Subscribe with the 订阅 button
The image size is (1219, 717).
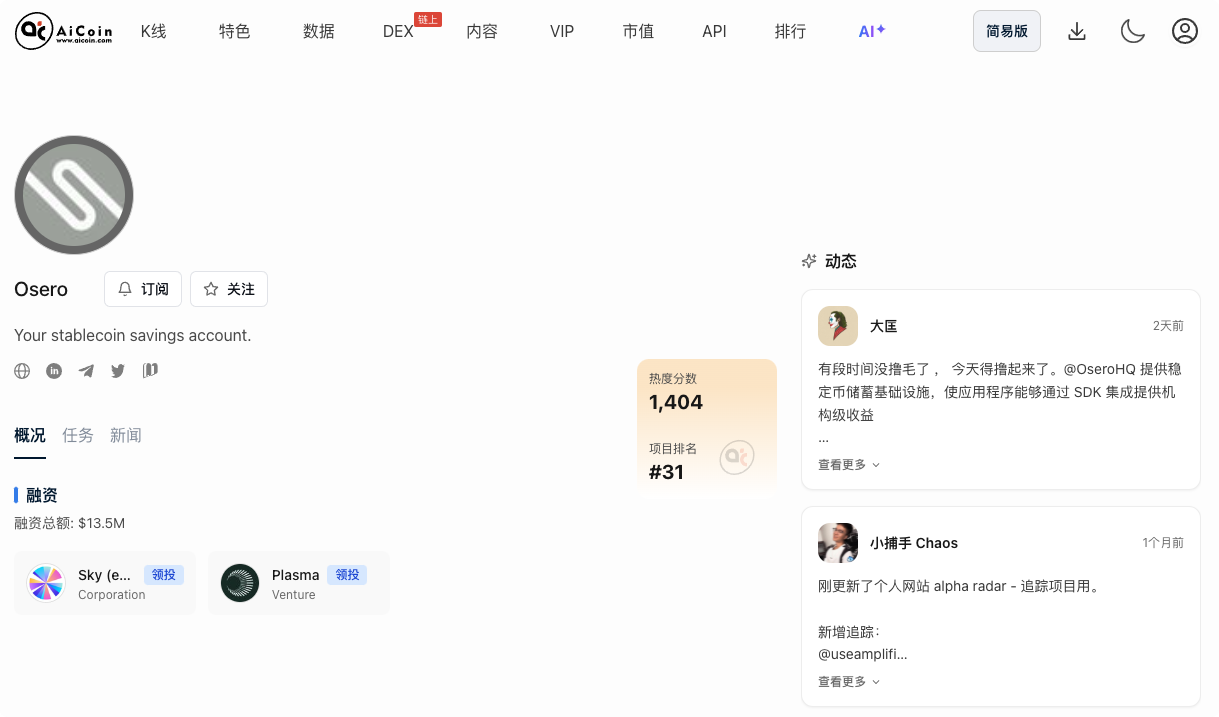point(143,289)
